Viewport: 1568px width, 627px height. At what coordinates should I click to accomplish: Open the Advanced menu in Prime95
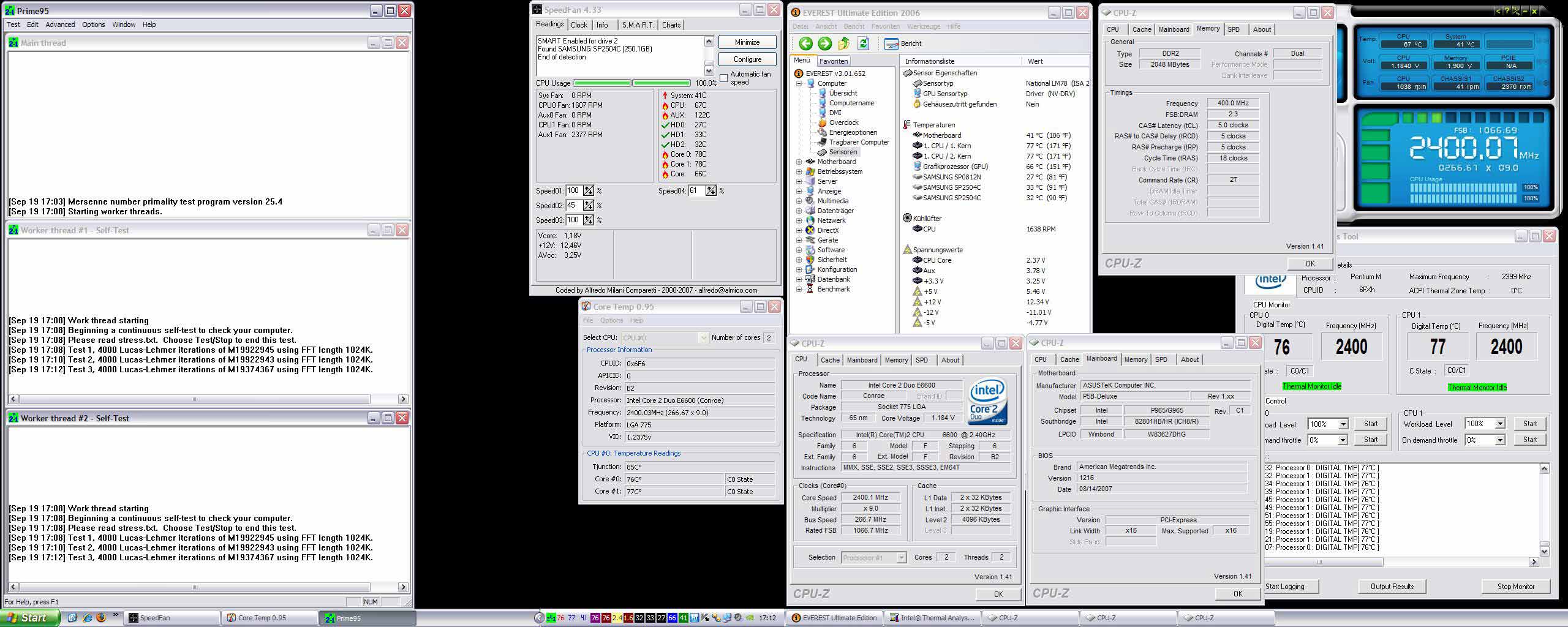pyautogui.click(x=60, y=24)
